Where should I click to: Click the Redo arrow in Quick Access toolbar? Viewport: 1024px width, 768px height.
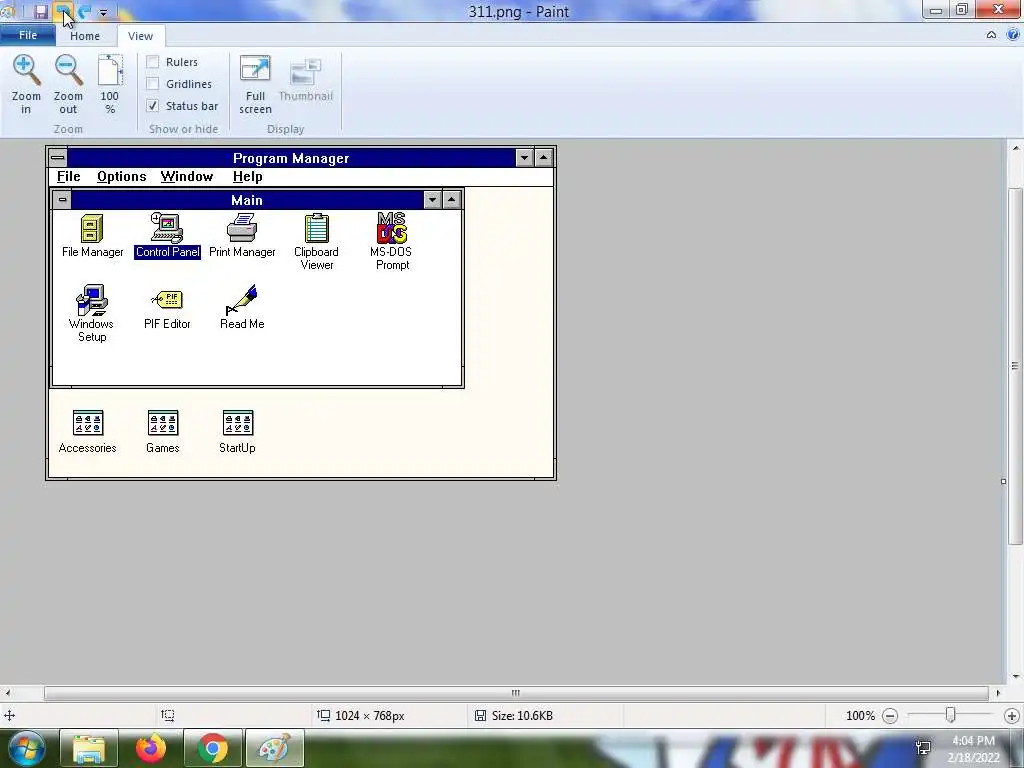pos(84,11)
